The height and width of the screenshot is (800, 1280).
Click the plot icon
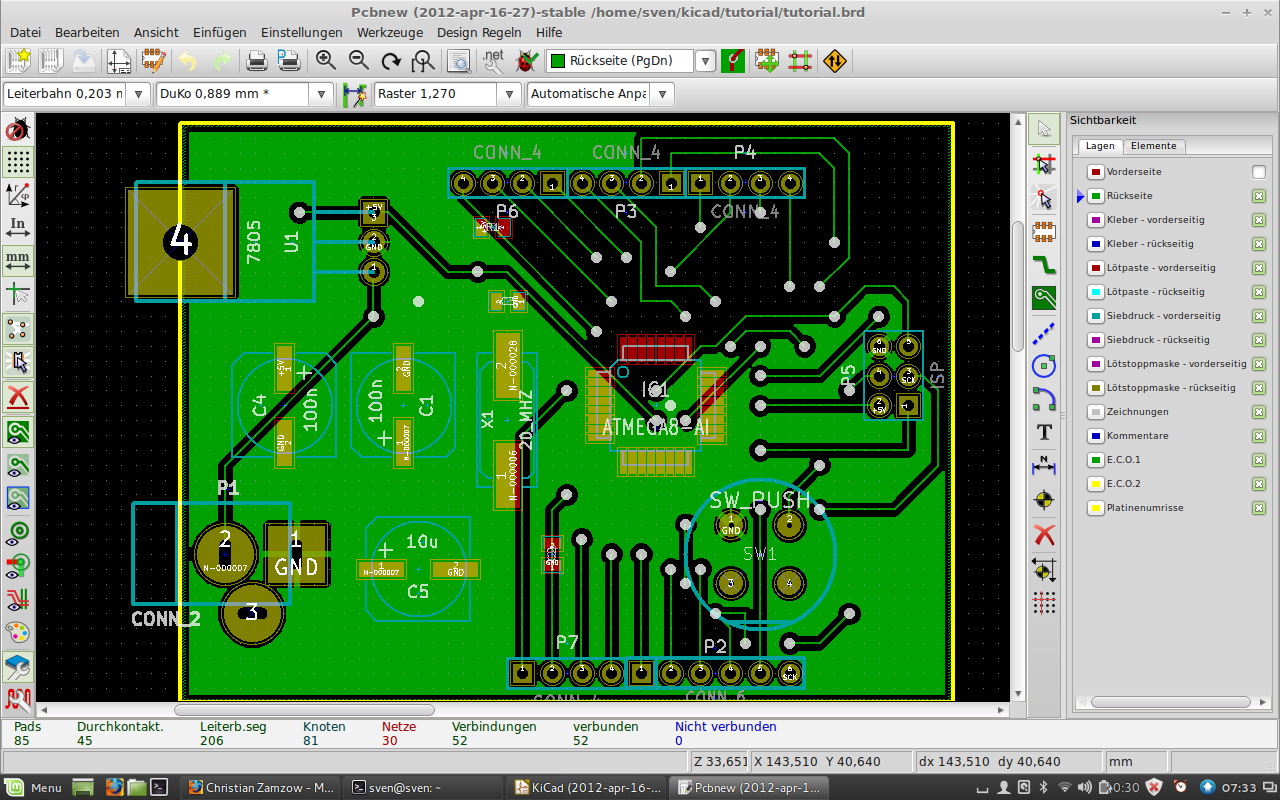[x=289, y=61]
